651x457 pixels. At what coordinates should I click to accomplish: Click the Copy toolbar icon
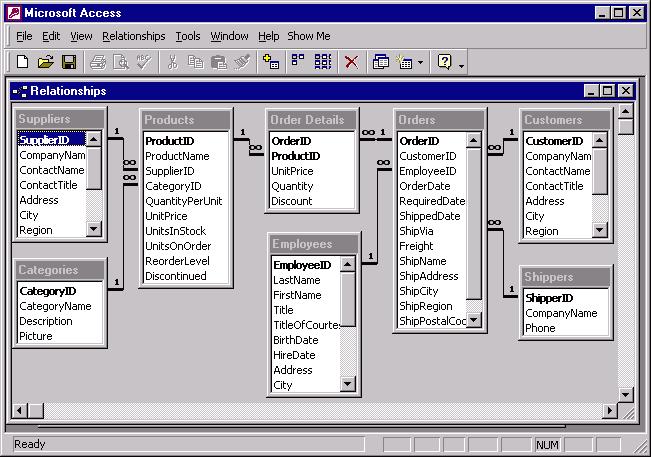pyautogui.click(x=195, y=62)
